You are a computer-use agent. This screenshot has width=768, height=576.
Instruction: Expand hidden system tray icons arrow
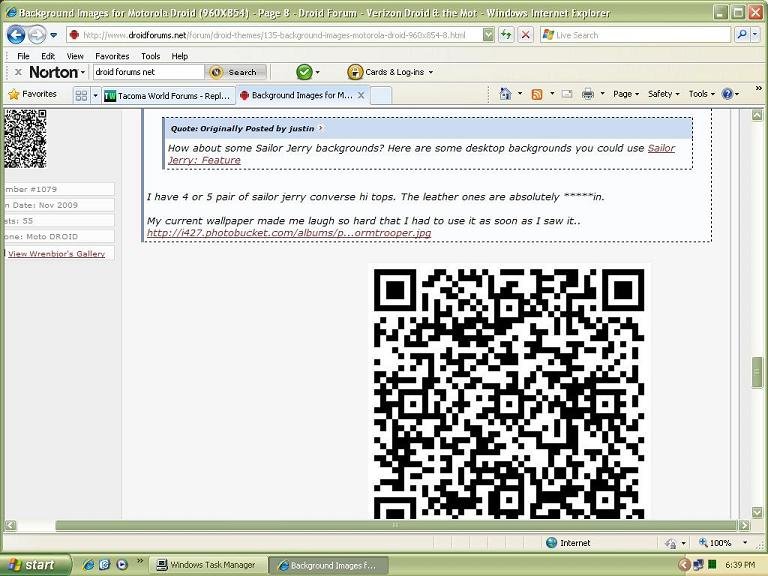684,565
